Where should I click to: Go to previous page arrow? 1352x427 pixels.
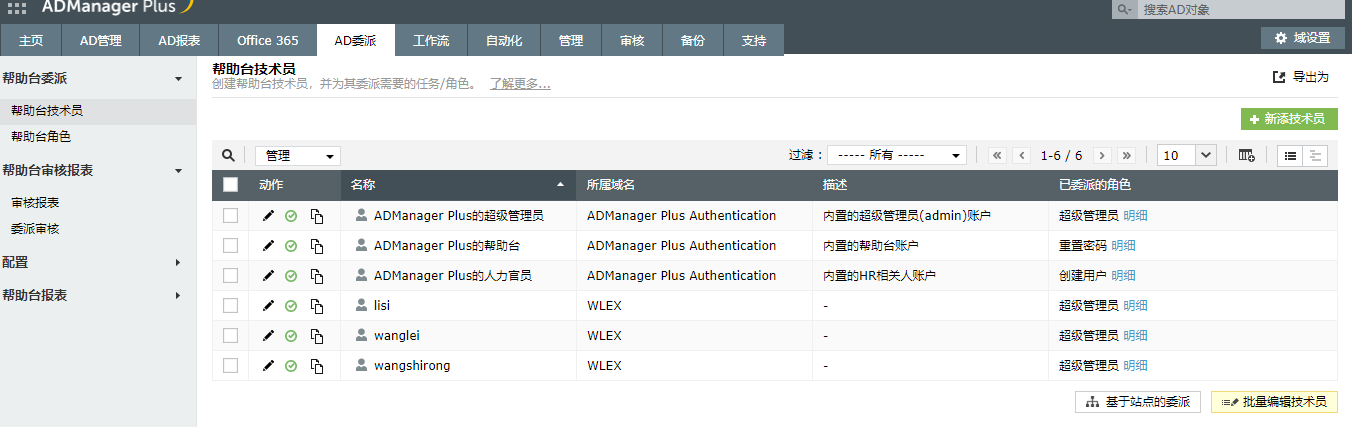1021,155
